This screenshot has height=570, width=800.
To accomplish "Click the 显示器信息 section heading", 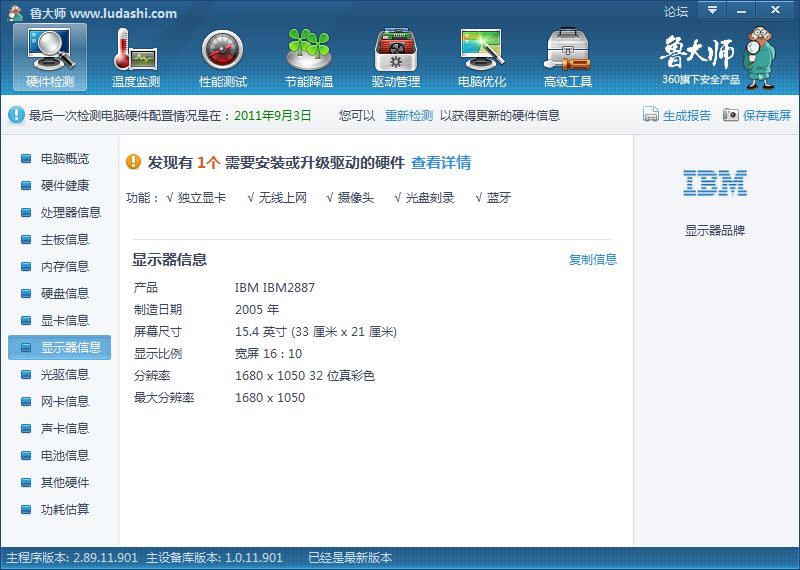I will 169,259.
